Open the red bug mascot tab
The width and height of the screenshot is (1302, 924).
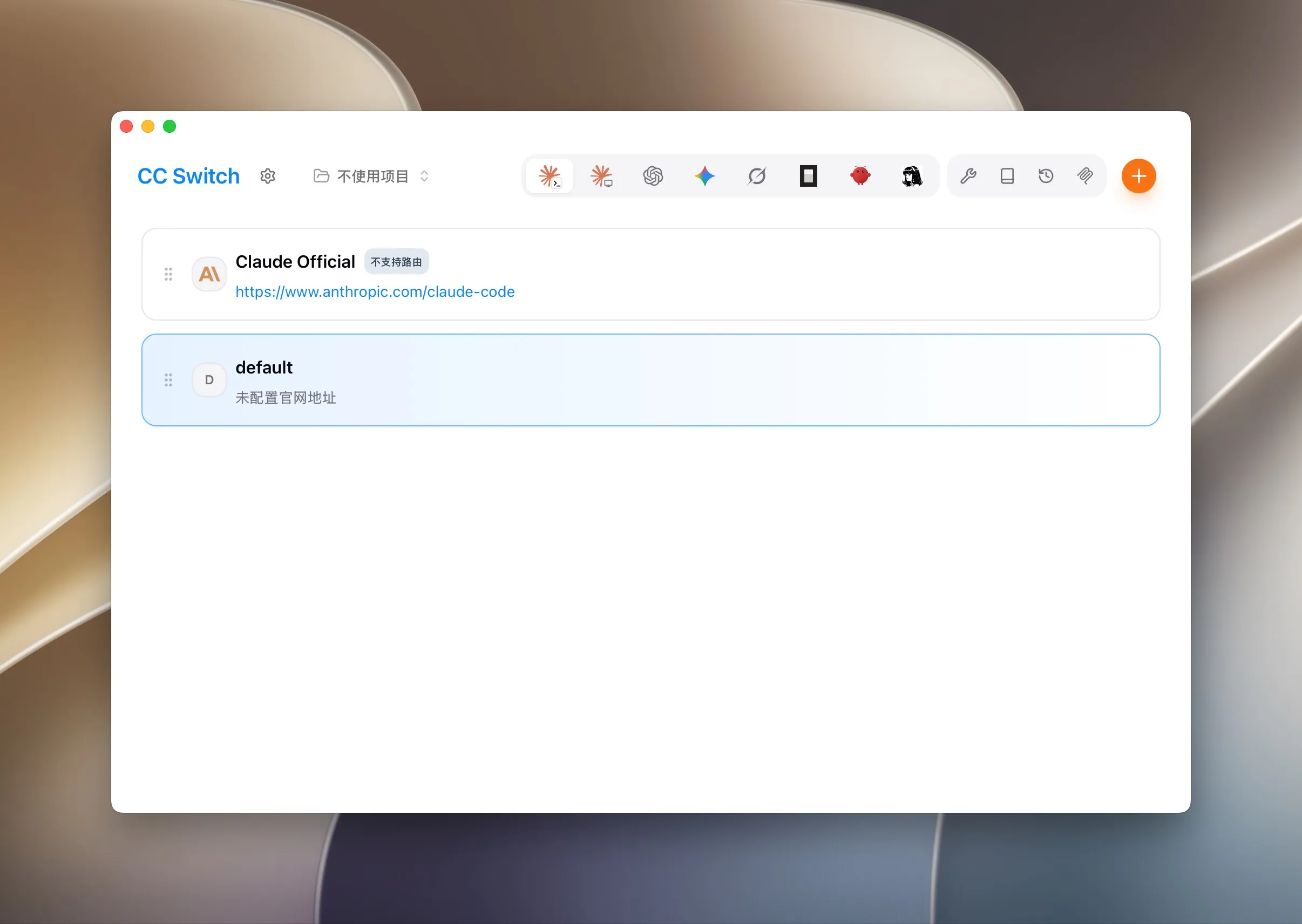tap(860, 176)
